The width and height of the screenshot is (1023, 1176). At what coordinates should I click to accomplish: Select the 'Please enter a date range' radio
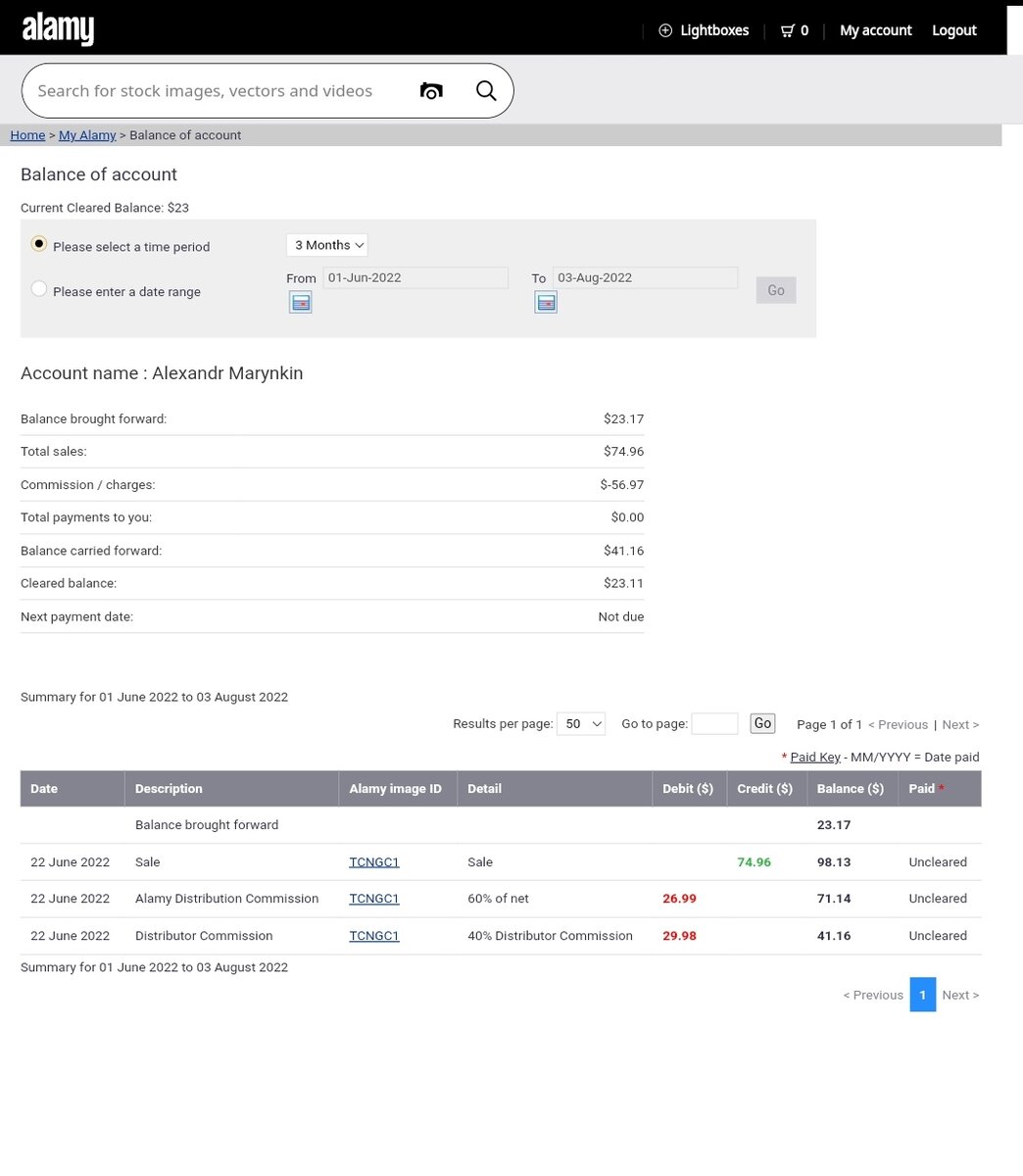click(39, 289)
